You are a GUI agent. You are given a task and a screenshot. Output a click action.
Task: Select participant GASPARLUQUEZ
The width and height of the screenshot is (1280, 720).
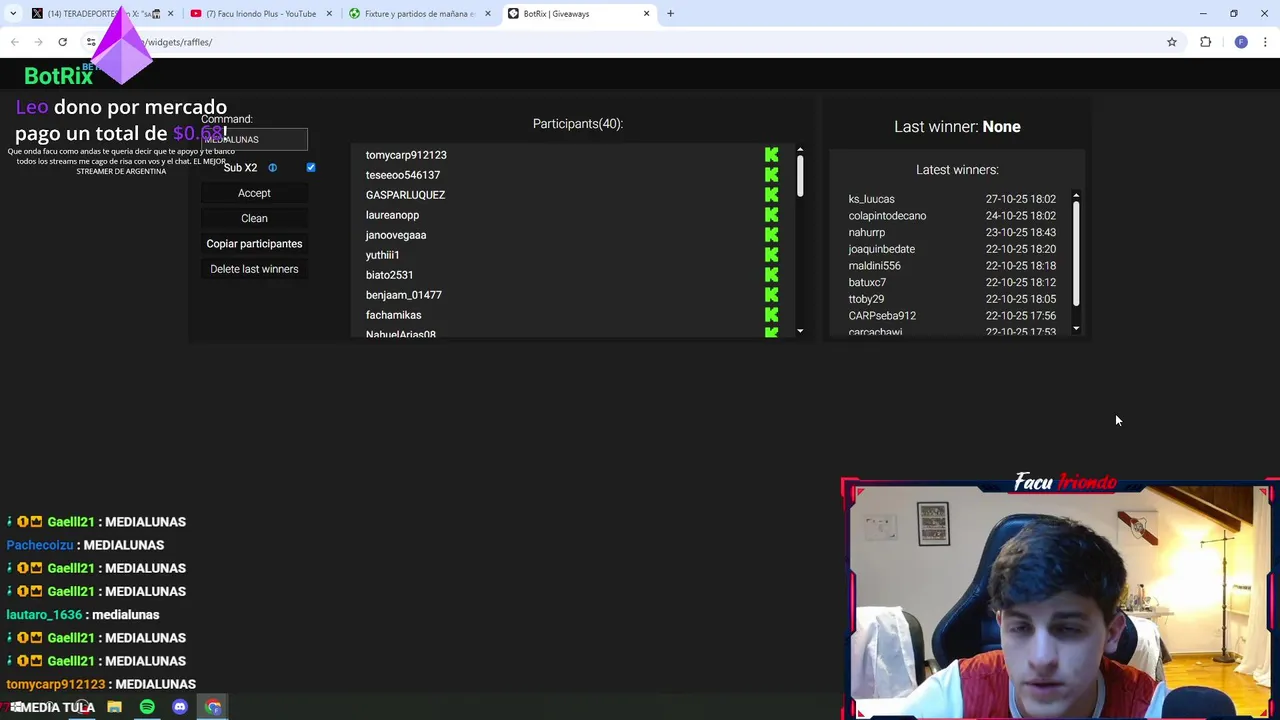coord(405,195)
